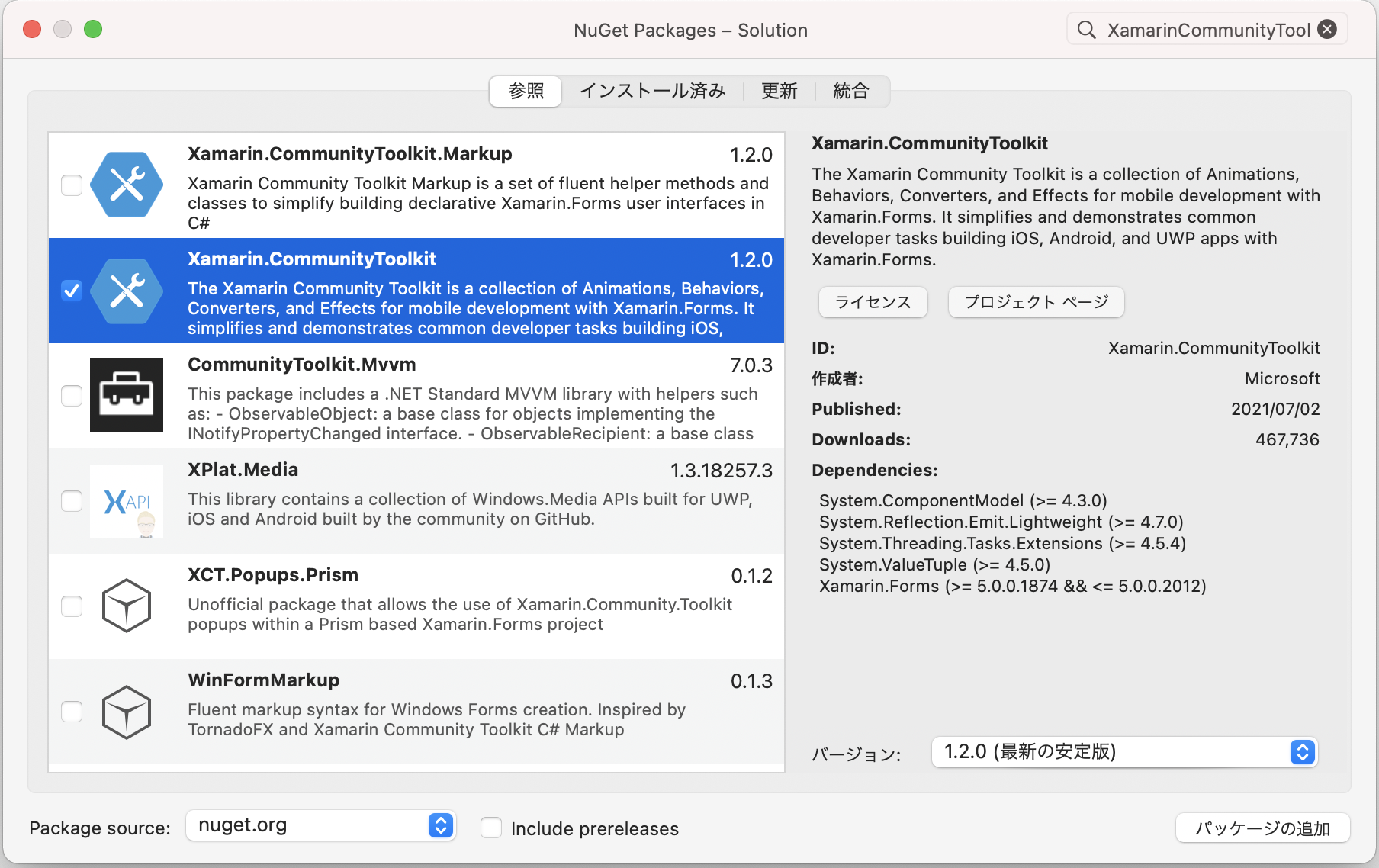Click the Xamarin.CommunityToolkit.Markup package icon

[127, 185]
